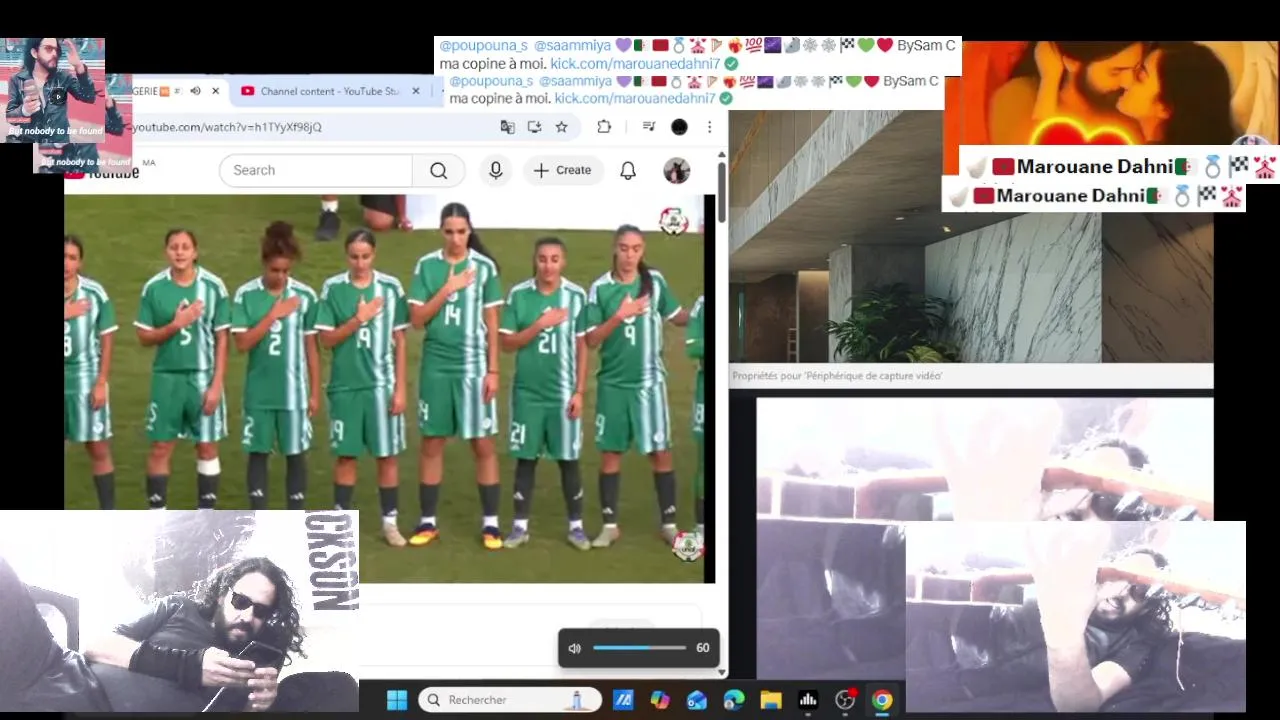Open the Windows Start menu
The height and width of the screenshot is (720, 1280).
pos(397,700)
